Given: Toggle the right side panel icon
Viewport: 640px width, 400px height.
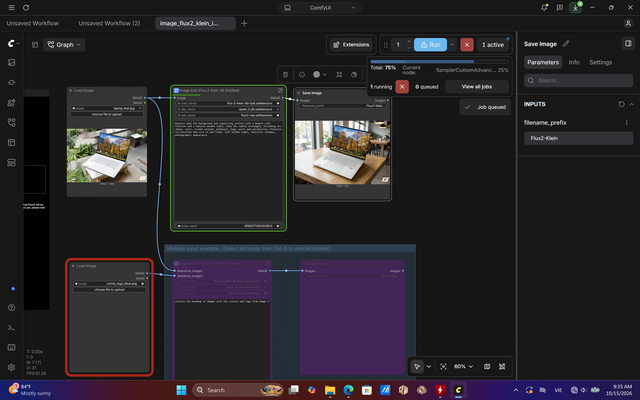Looking at the screenshot, I should [x=628, y=43].
